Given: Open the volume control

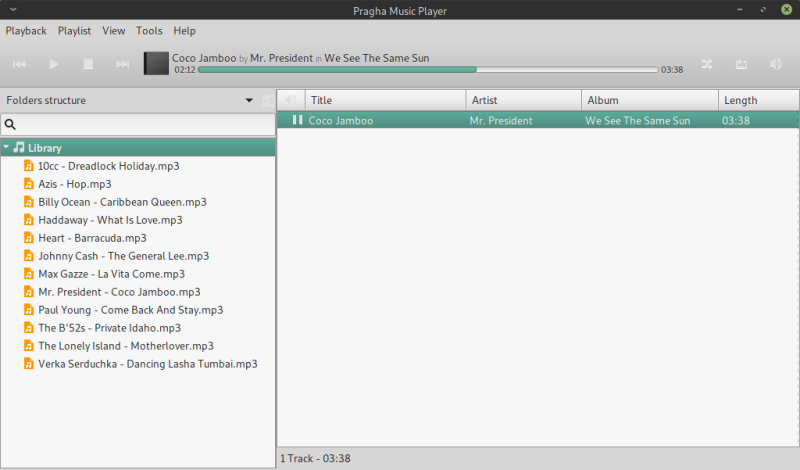Looking at the screenshot, I should click(x=776, y=64).
